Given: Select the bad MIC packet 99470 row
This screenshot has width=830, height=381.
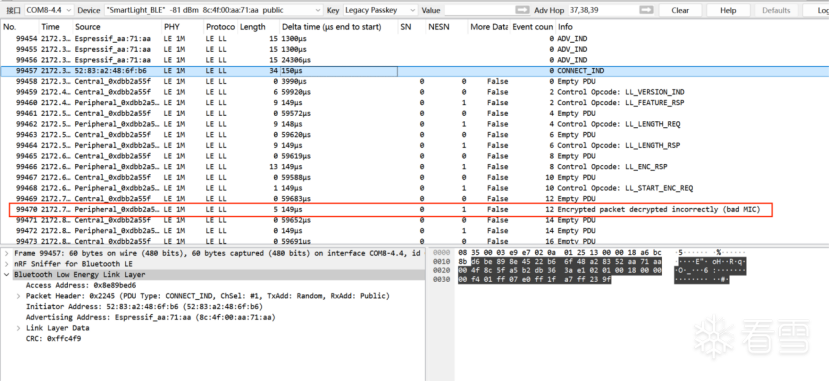Looking at the screenshot, I should (414, 210).
